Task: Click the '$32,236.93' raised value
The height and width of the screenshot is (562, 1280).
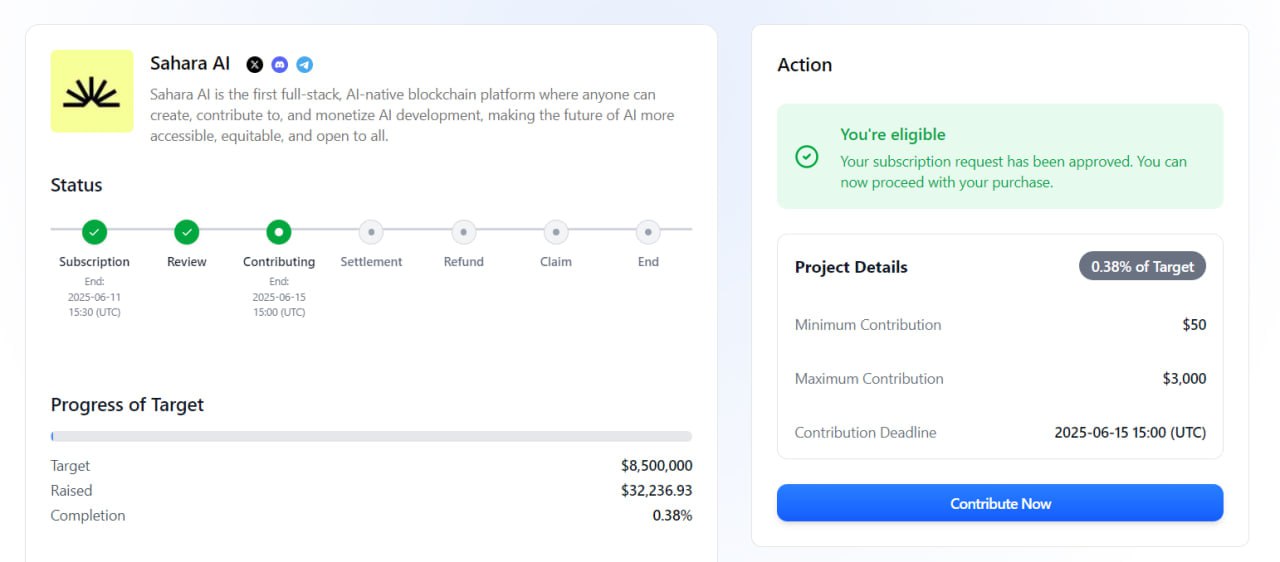Action: click(656, 491)
